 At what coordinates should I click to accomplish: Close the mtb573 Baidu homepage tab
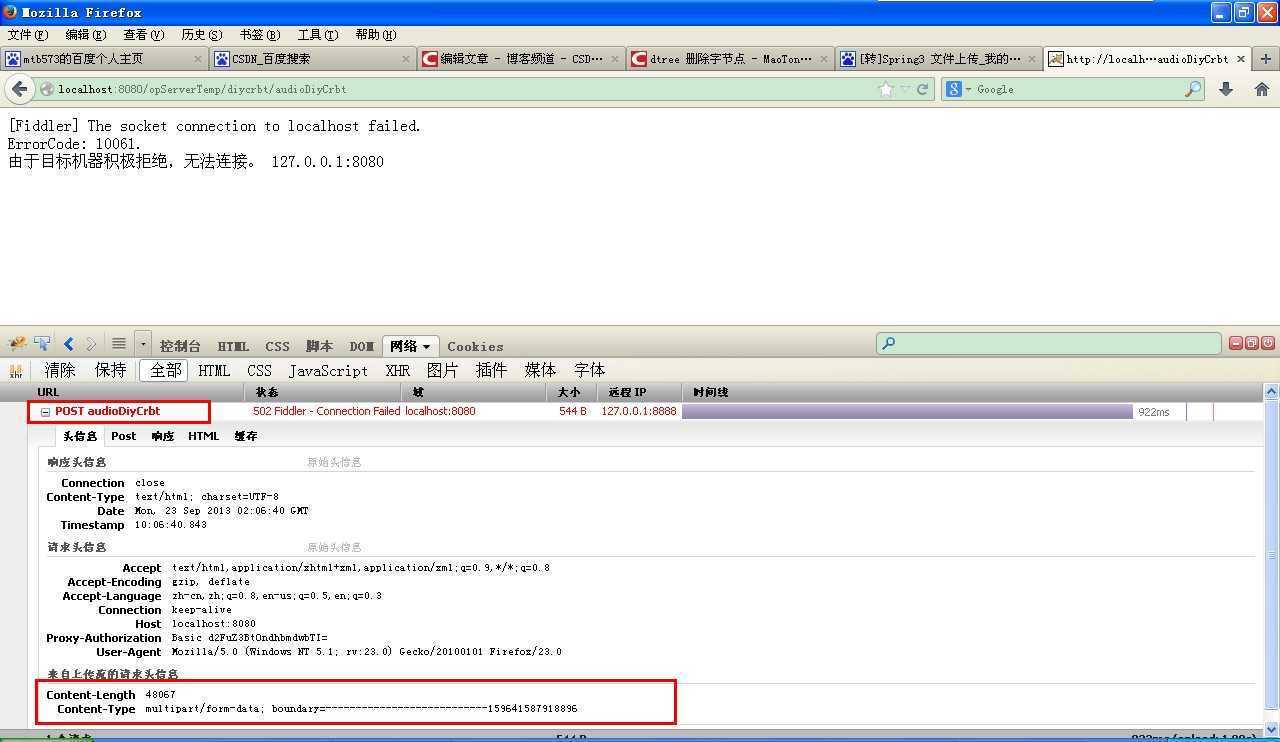click(x=197, y=59)
